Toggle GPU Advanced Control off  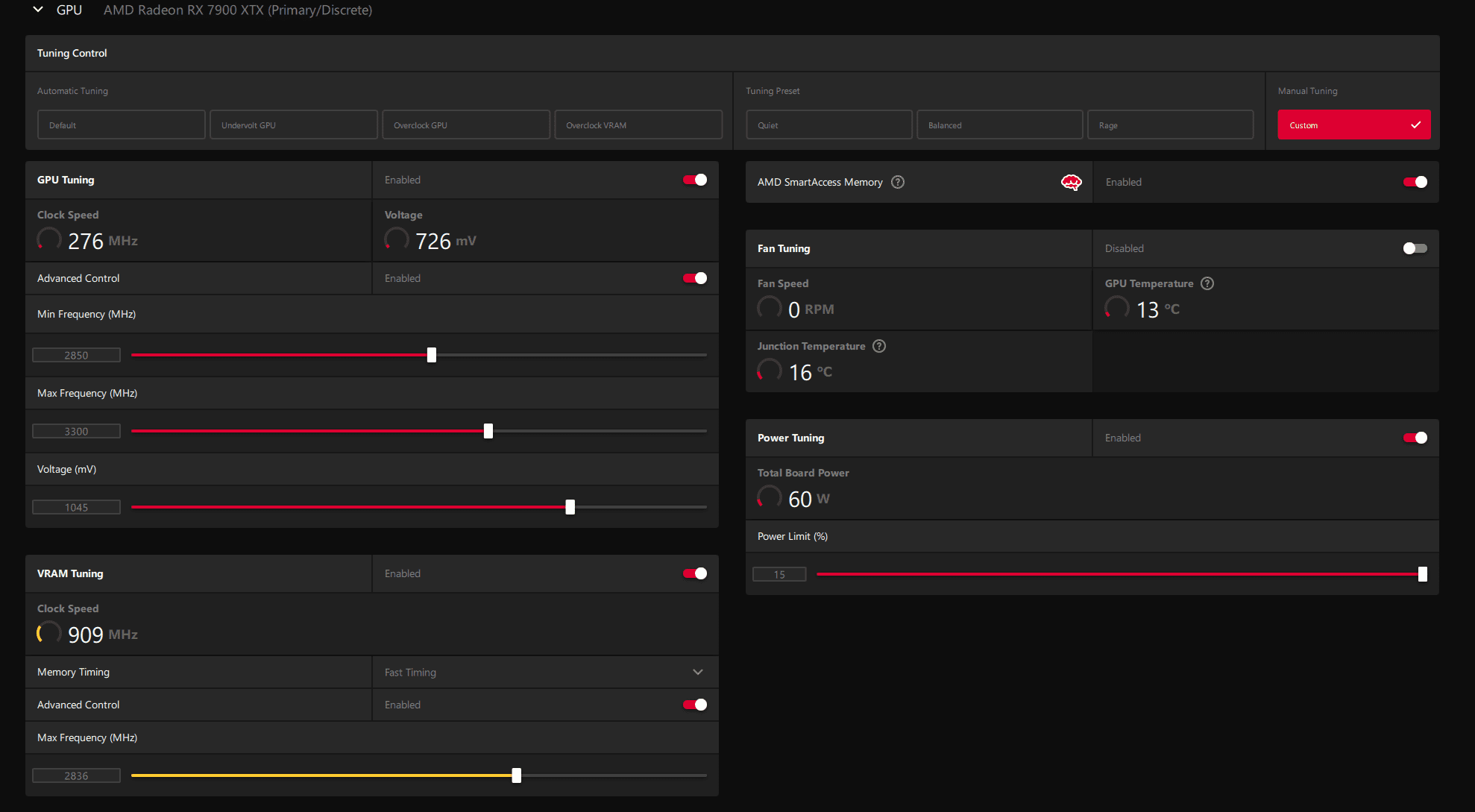[x=695, y=278]
